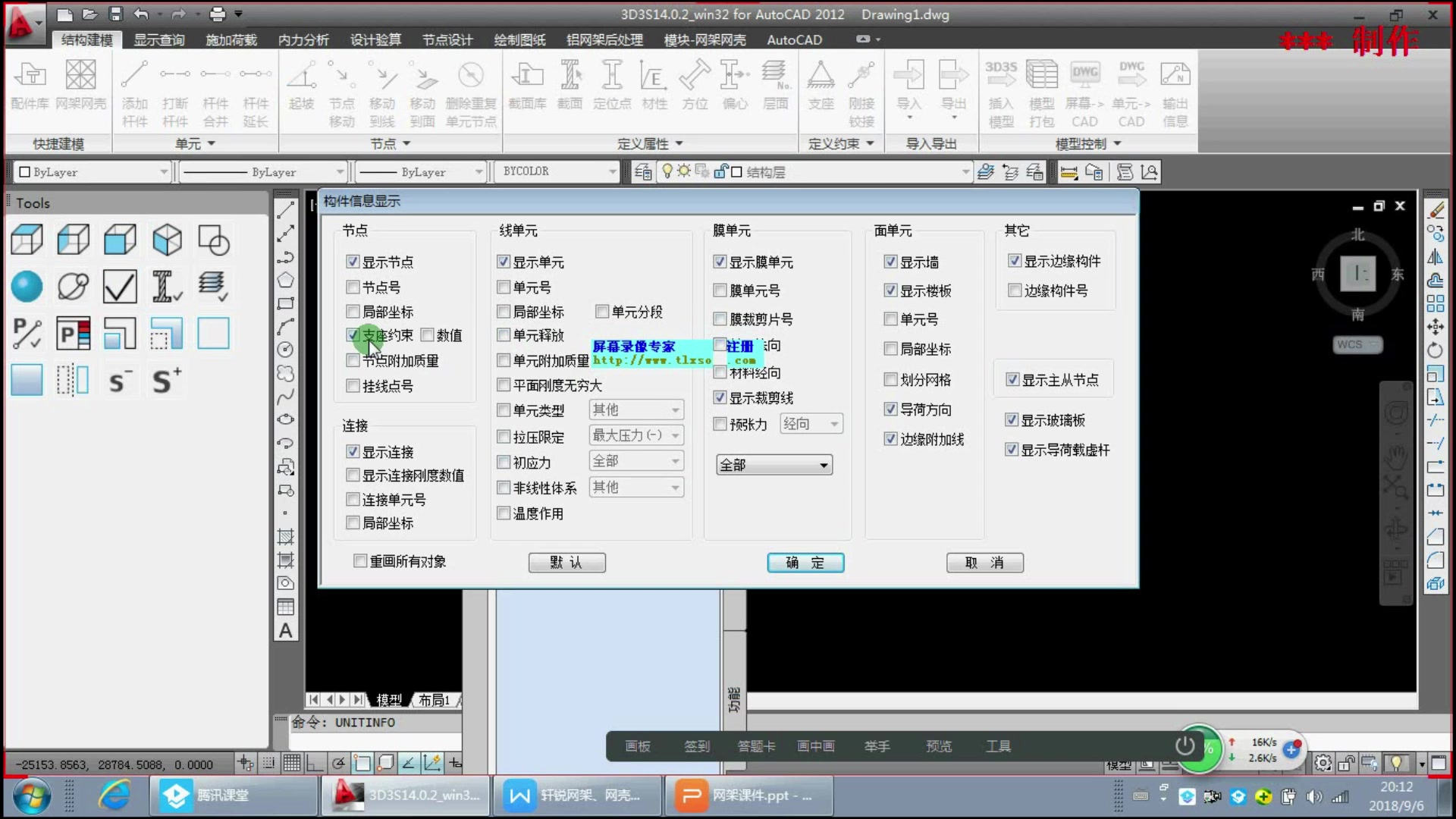Select the sphere primitive in Tools palette
Viewport: 1456px width, 819px height.
coord(27,287)
